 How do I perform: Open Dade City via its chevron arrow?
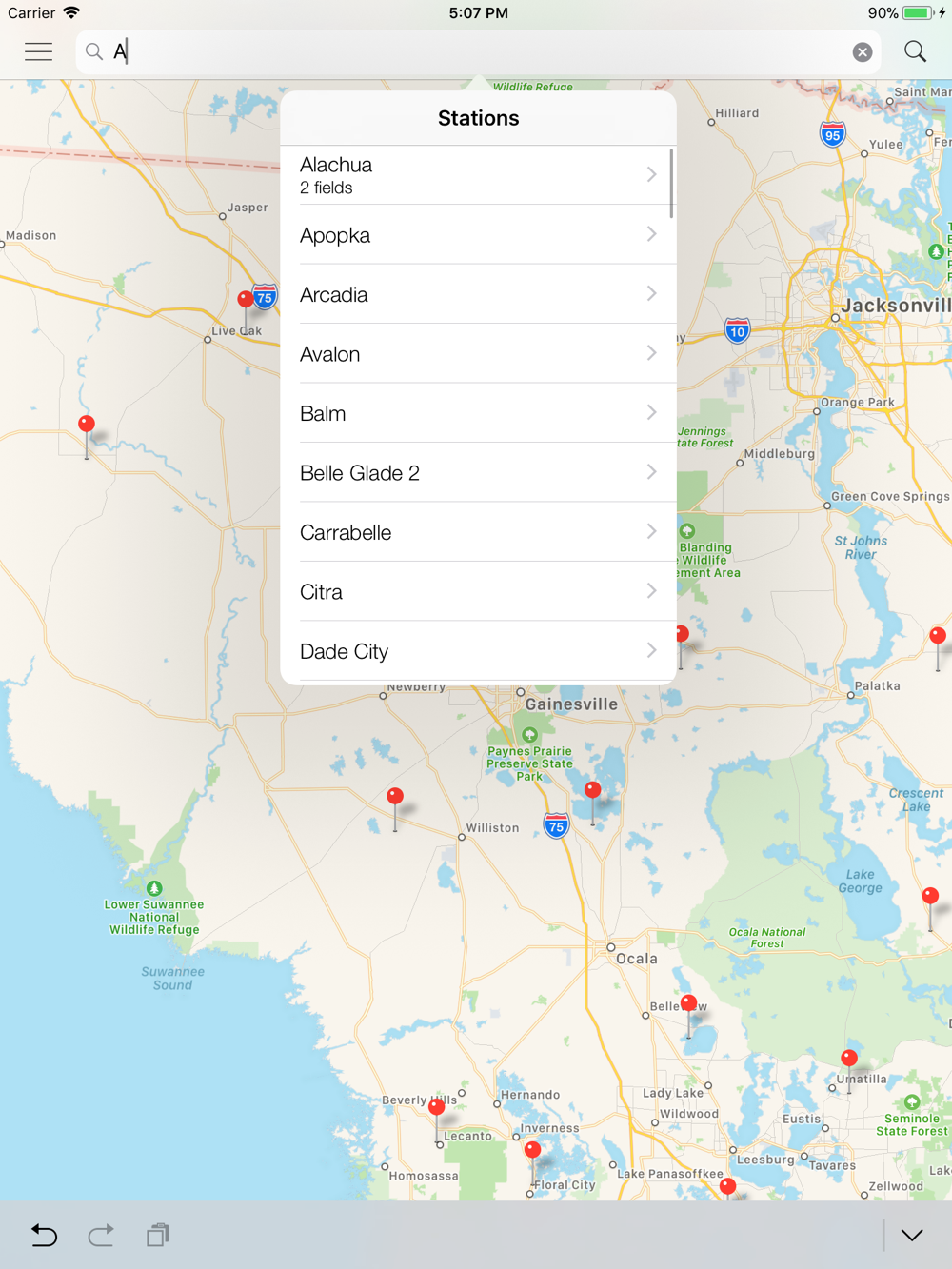pos(652,651)
